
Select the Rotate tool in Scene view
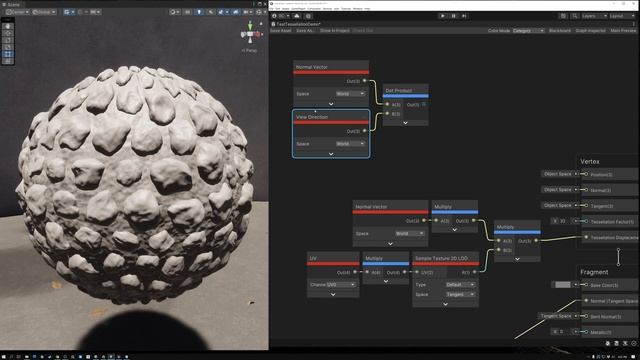click(x=8, y=40)
